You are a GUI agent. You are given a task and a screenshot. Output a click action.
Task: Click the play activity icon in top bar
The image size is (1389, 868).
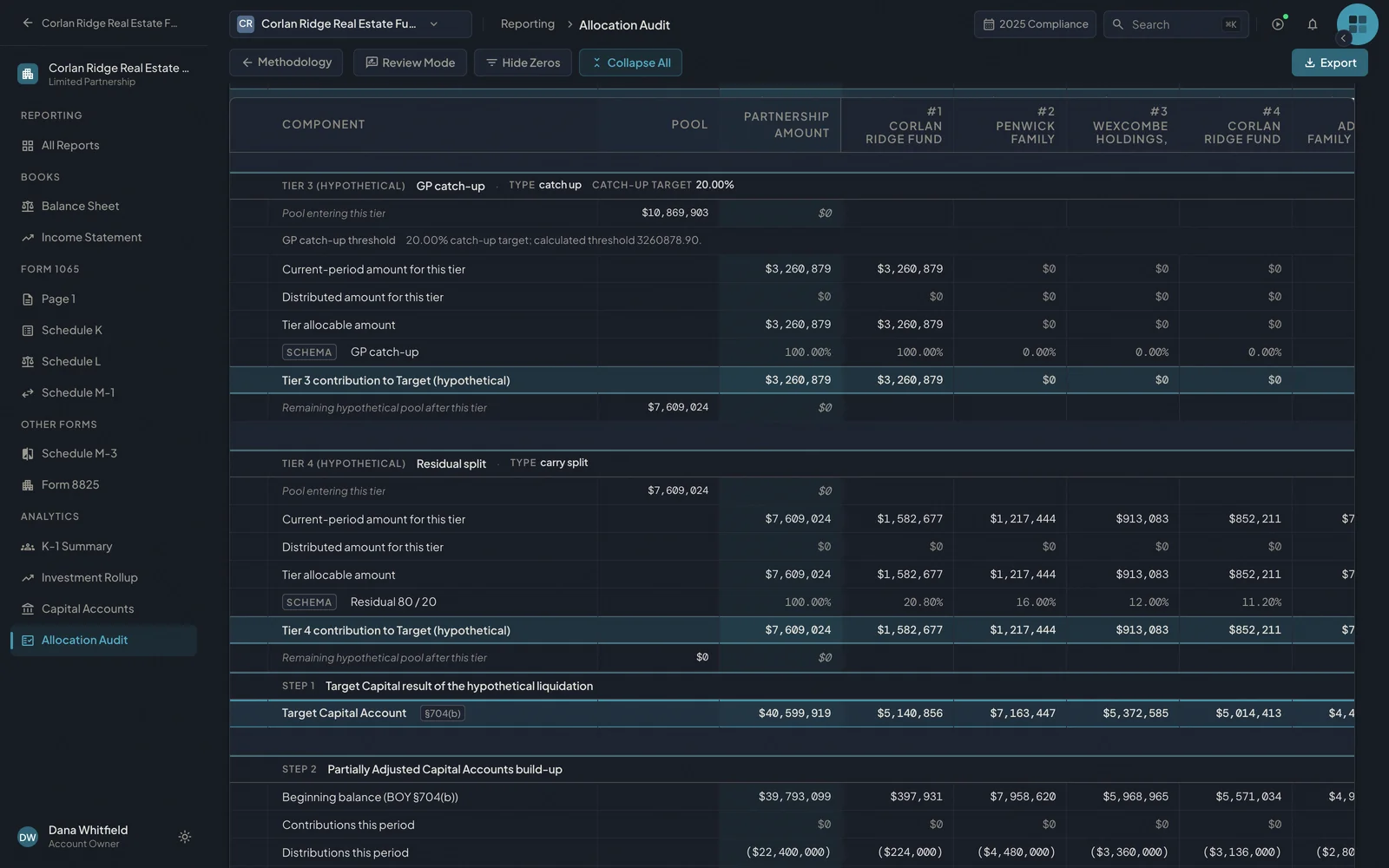click(1278, 24)
